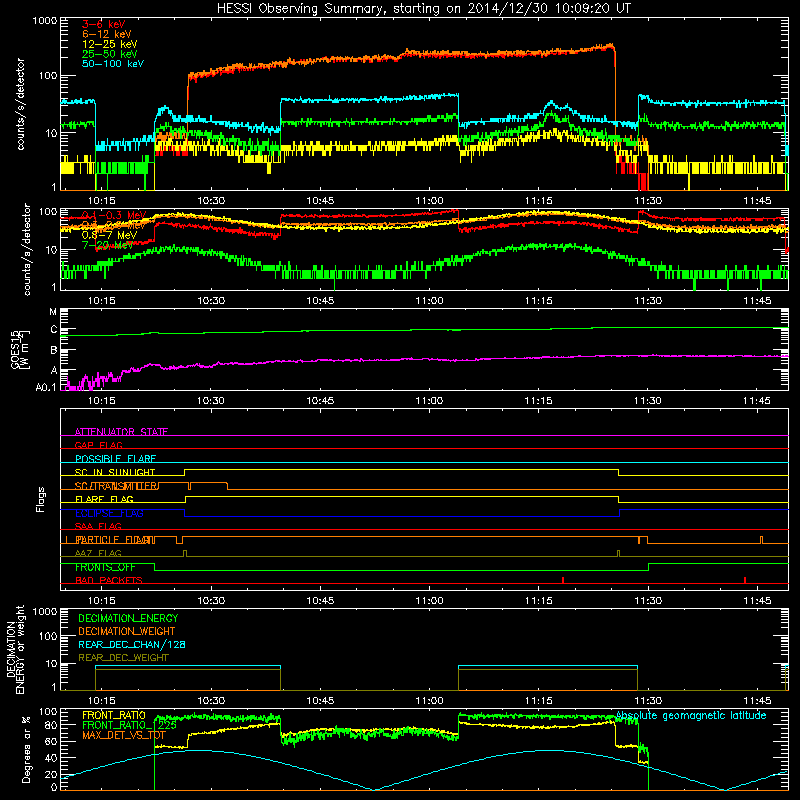The height and width of the screenshot is (800, 800).
Task: Select the 12-25 keV legend label
Action: (110, 44)
